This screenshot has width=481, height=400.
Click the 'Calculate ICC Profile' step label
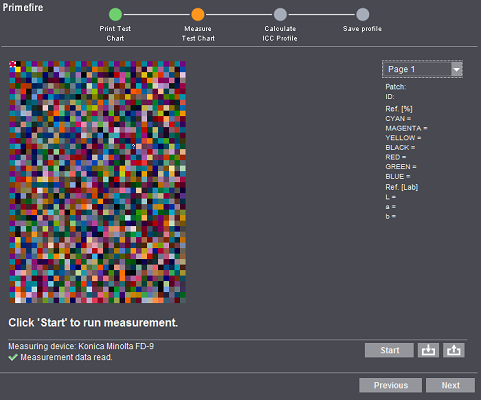[280, 33]
